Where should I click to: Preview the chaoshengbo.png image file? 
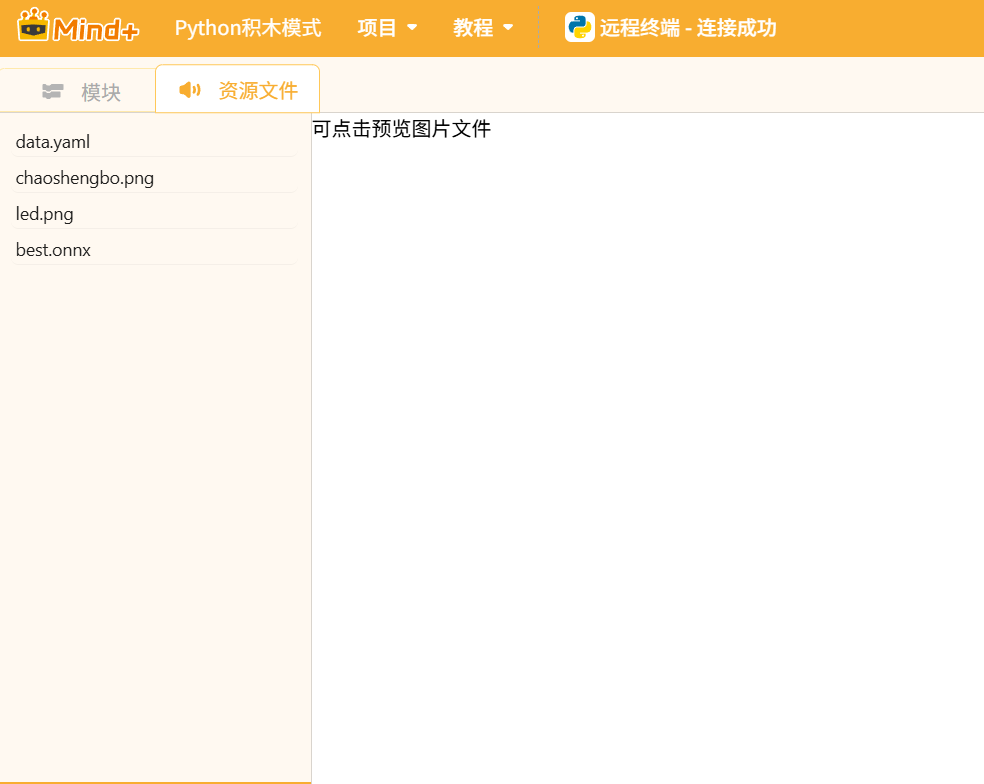[85, 178]
